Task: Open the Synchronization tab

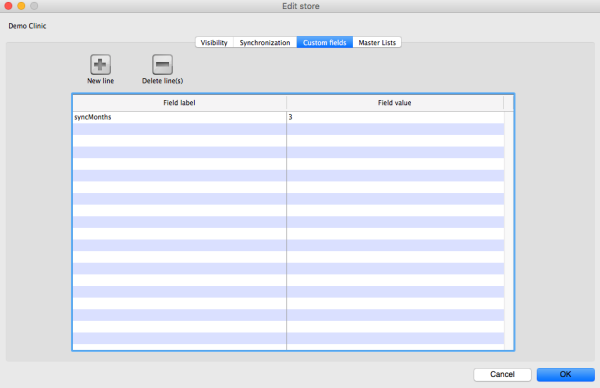Action: (265, 42)
